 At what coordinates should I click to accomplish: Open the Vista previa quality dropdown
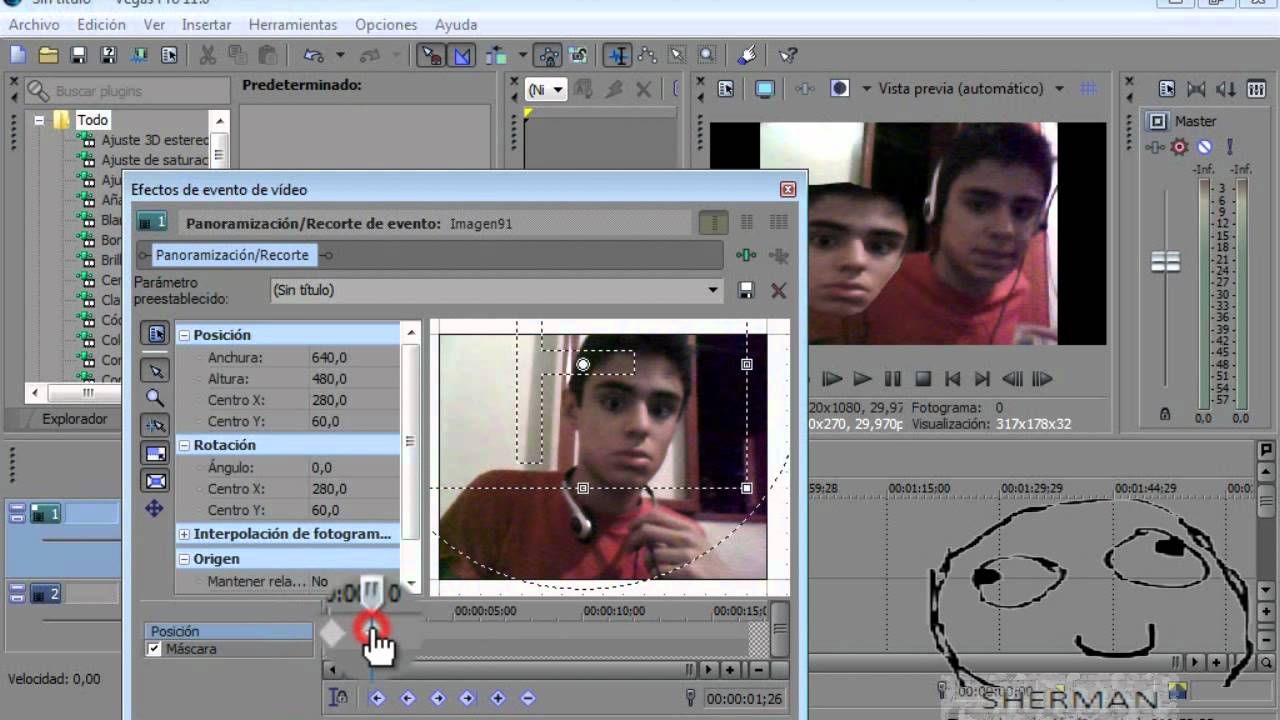pos(1059,88)
